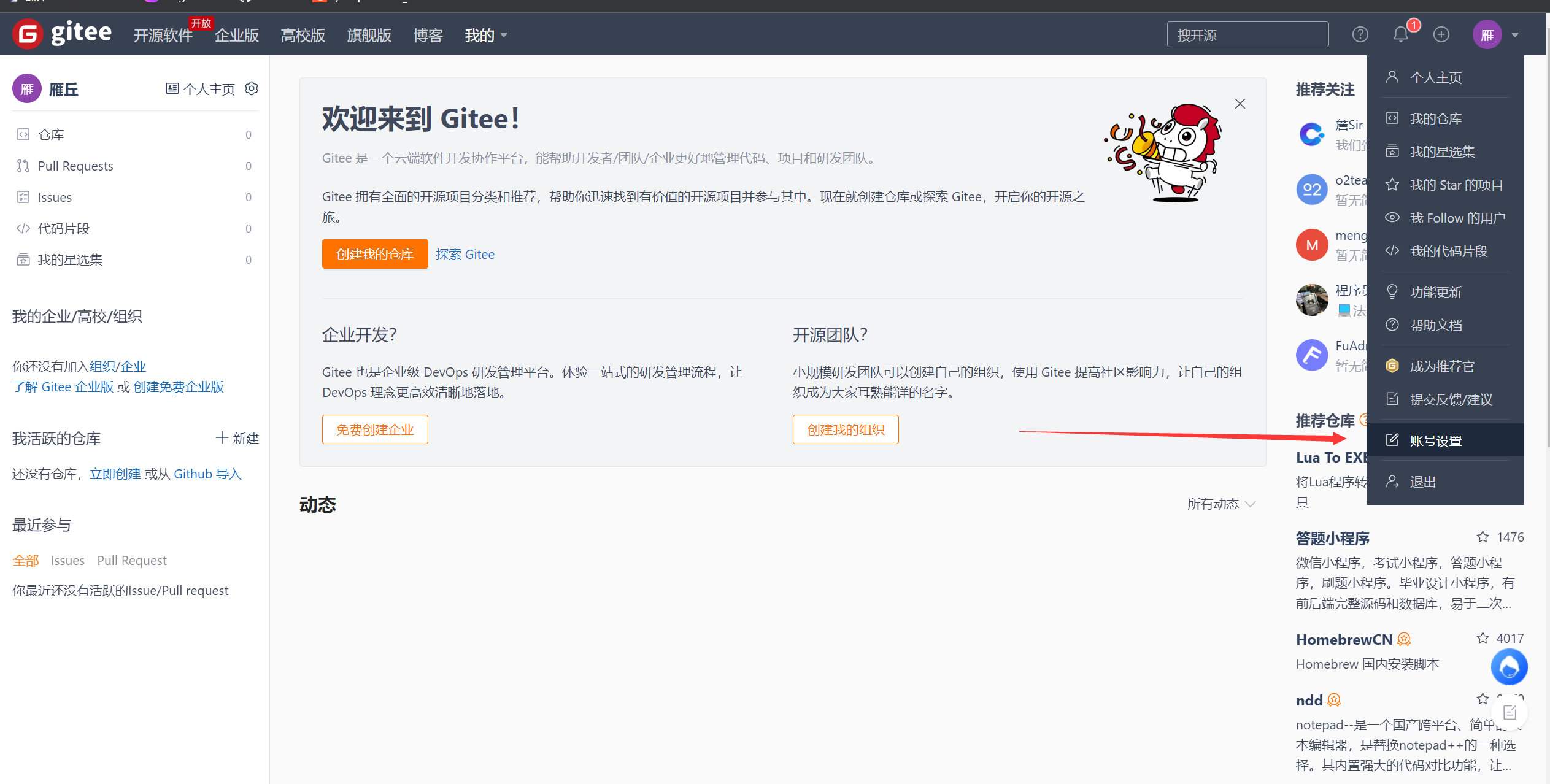This screenshot has height=784, width=1550.
Task: Focus the 搜开源 search field
Action: pos(1248,34)
